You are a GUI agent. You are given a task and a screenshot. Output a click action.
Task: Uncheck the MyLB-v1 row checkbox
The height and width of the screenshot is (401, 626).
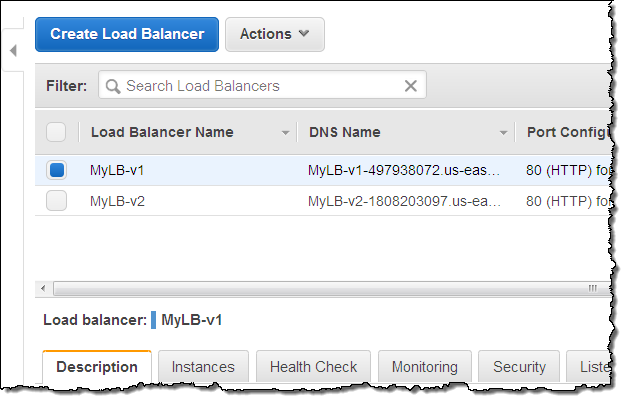(x=56, y=170)
